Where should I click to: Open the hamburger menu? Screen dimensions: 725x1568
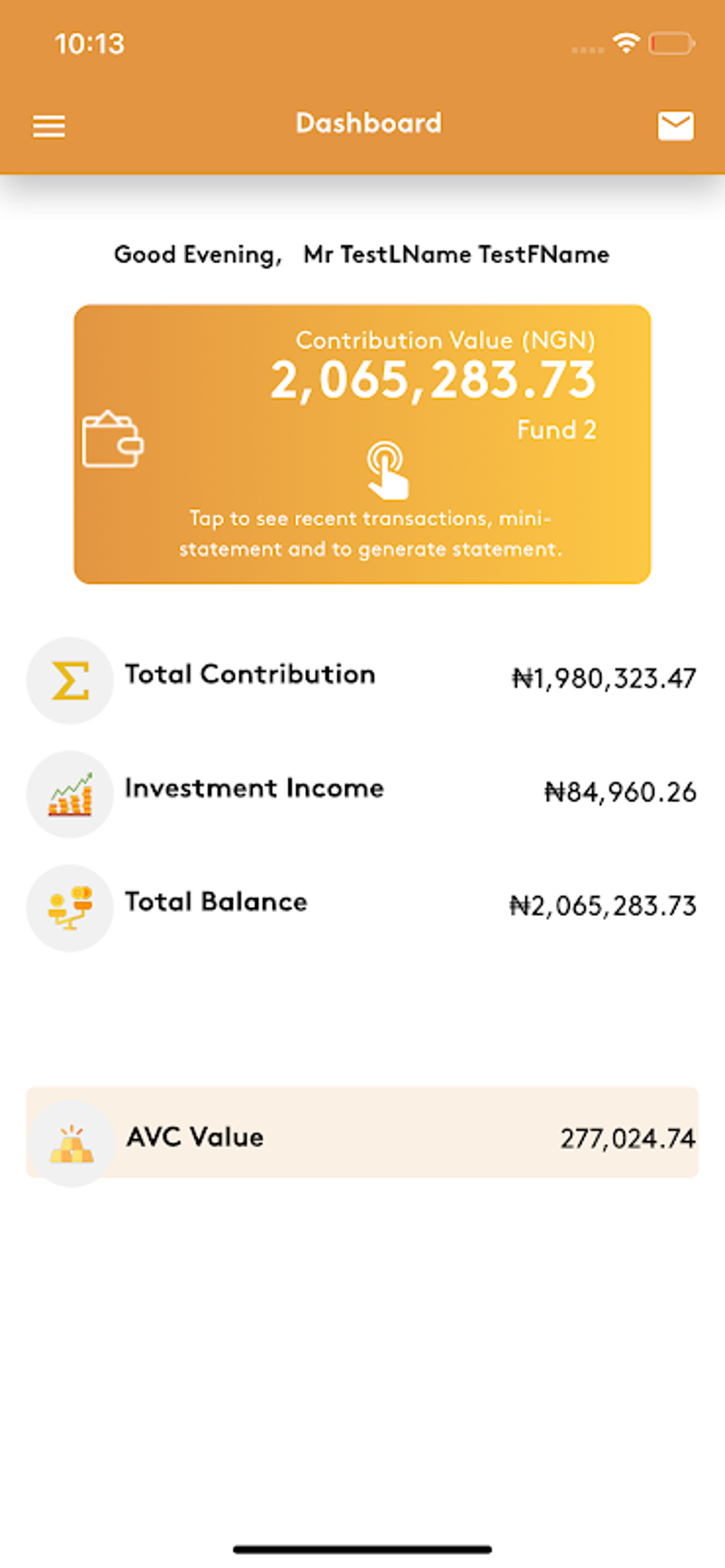[x=49, y=127]
